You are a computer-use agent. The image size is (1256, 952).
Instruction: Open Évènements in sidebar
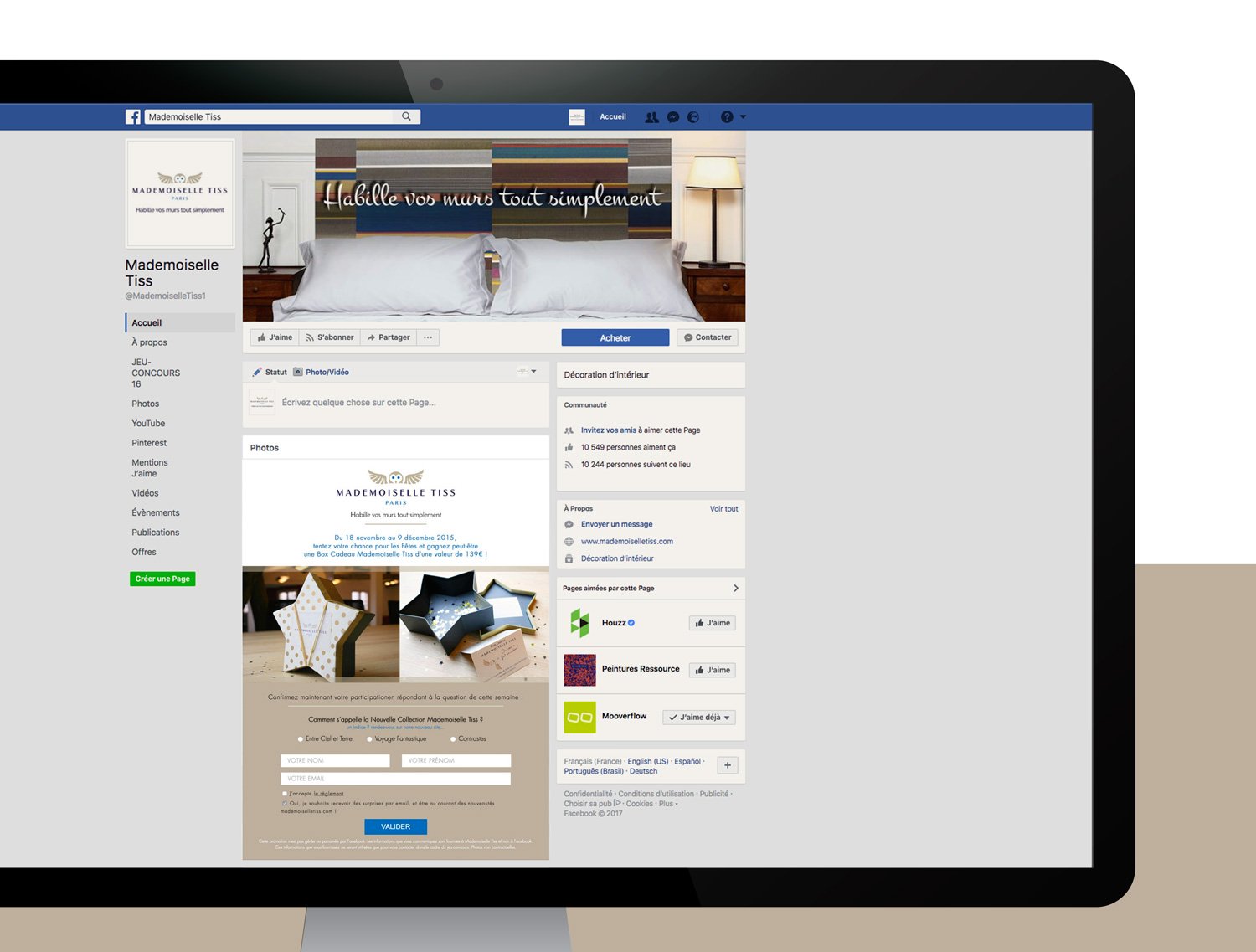(x=156, y=512)
